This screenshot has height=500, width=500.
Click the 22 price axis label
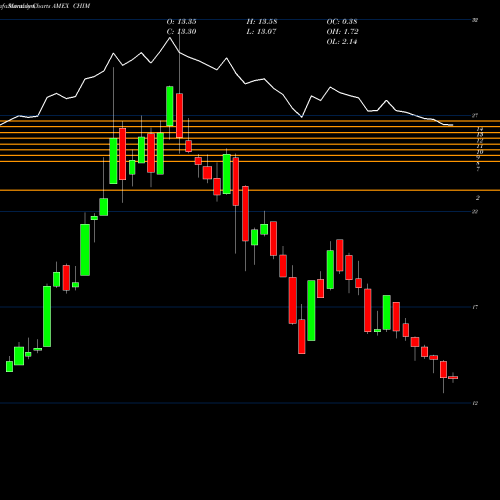(x=475, y=211)
